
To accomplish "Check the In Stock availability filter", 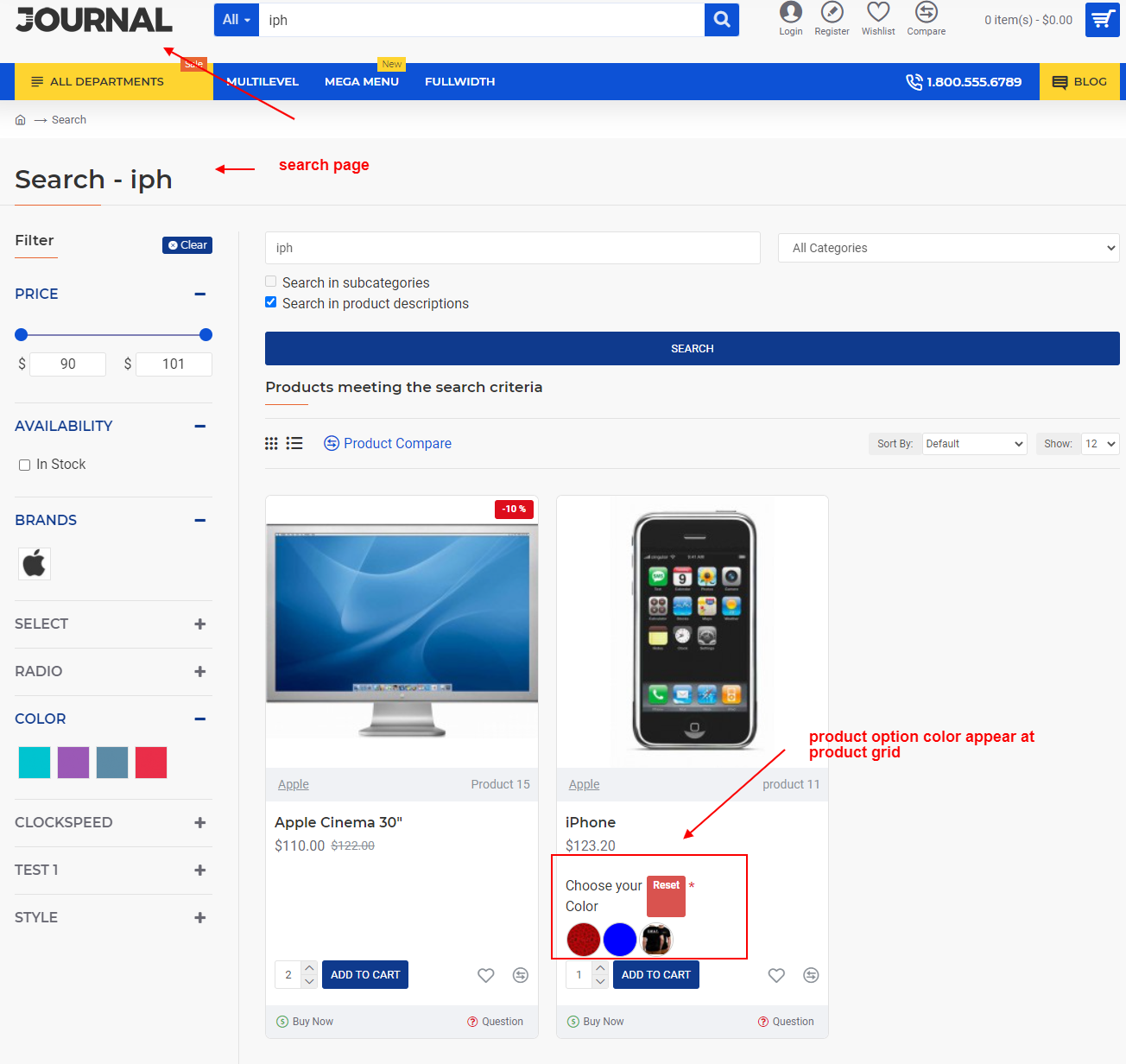I will point(24,465).
